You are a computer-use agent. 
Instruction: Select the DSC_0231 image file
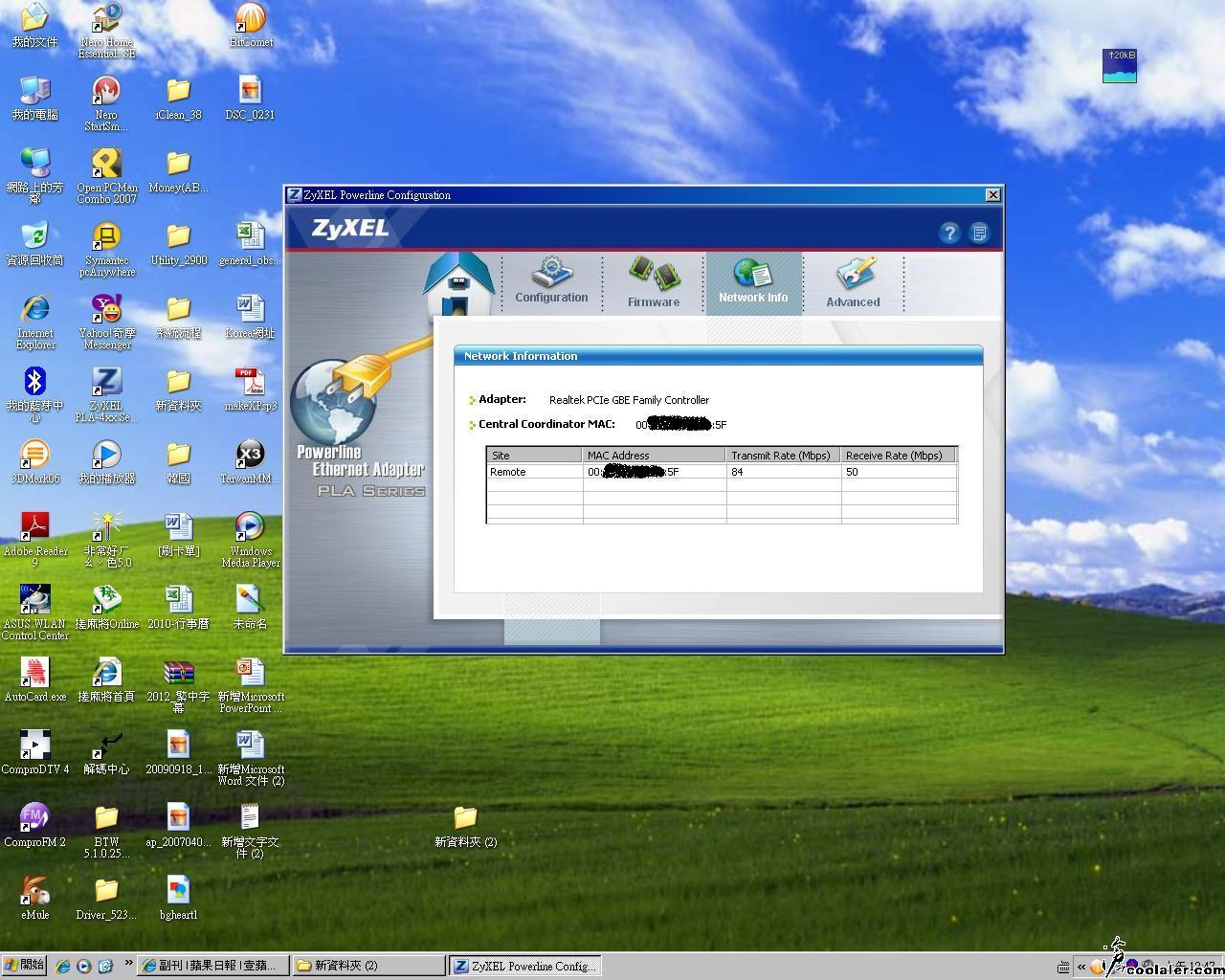coord(250,99)
